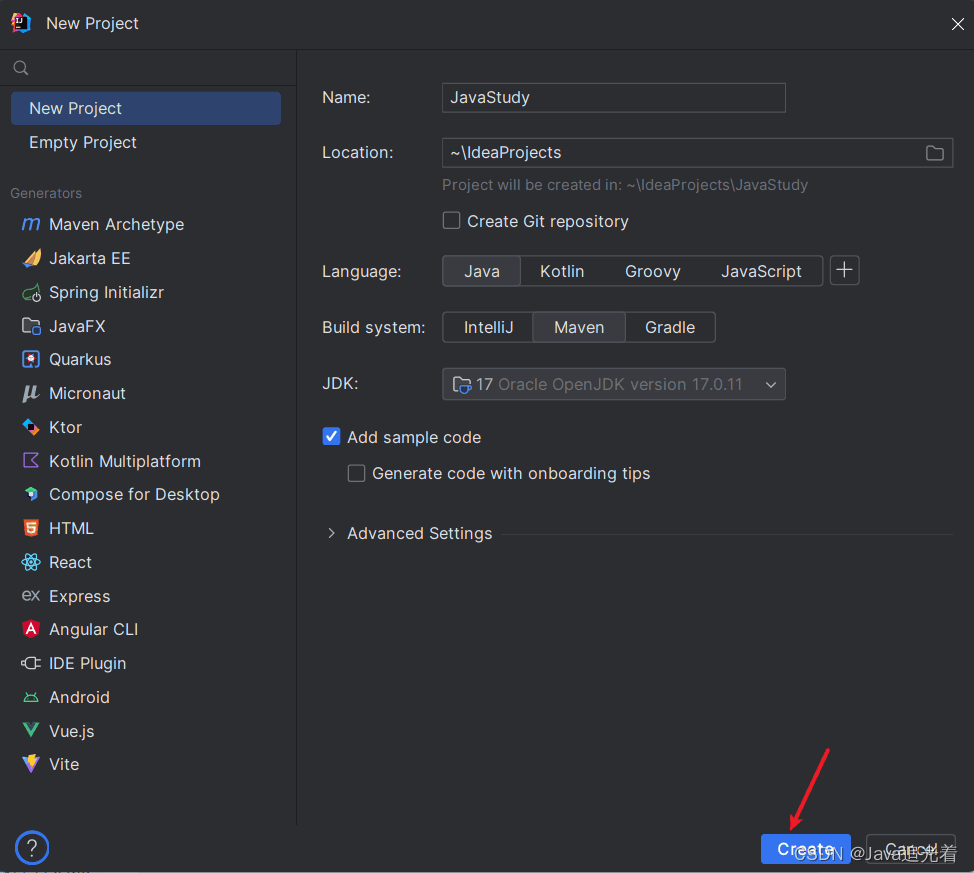Select New Project in the sidebar
Screen dimensions: 974x873
pos(146,108)
